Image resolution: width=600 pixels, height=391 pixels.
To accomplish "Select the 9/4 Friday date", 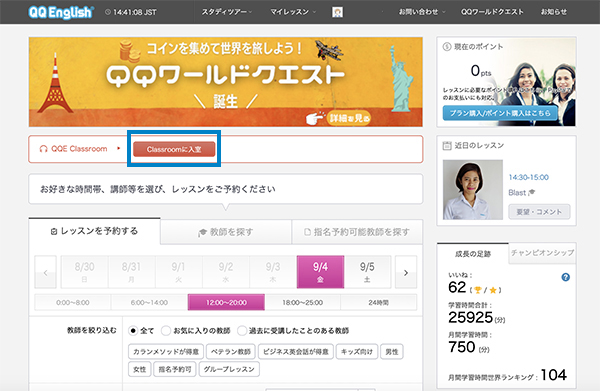I will 320,272.
